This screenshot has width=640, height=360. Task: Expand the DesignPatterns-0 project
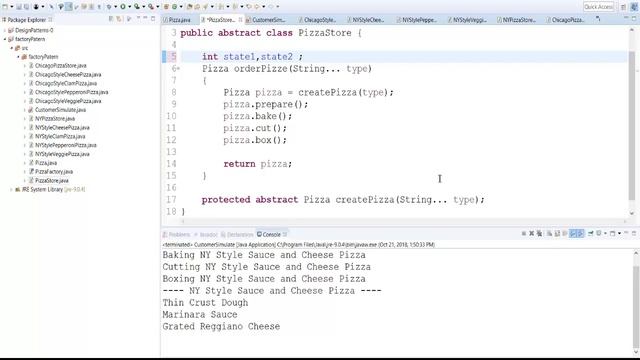4,30
